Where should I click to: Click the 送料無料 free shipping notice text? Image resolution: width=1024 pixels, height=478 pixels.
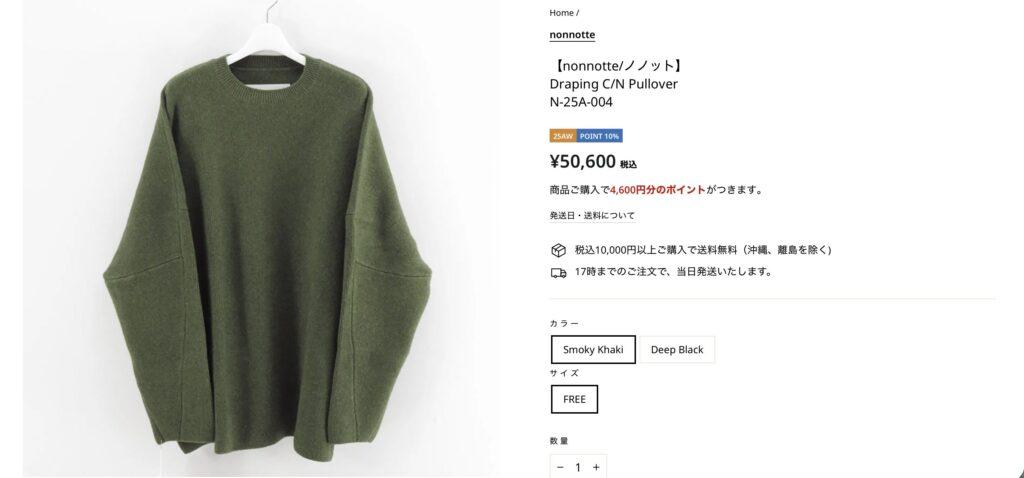703,250
